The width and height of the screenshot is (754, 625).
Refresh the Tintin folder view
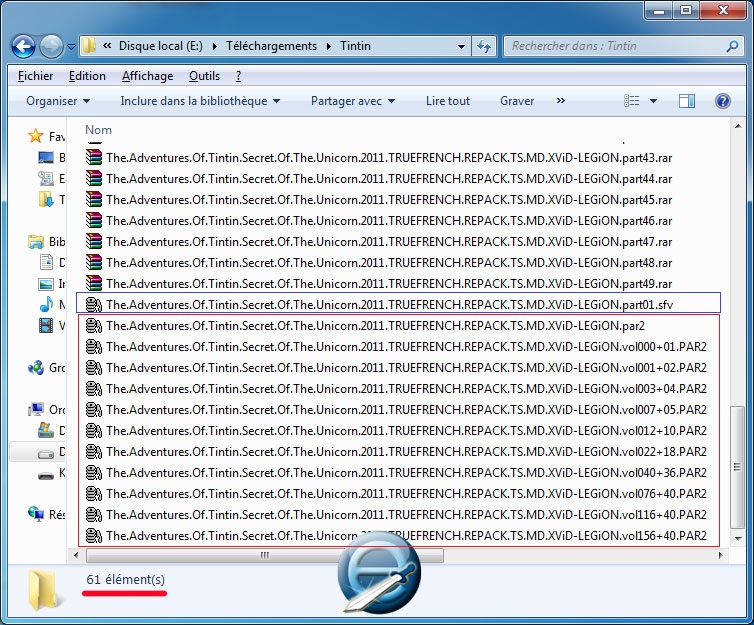484,46
